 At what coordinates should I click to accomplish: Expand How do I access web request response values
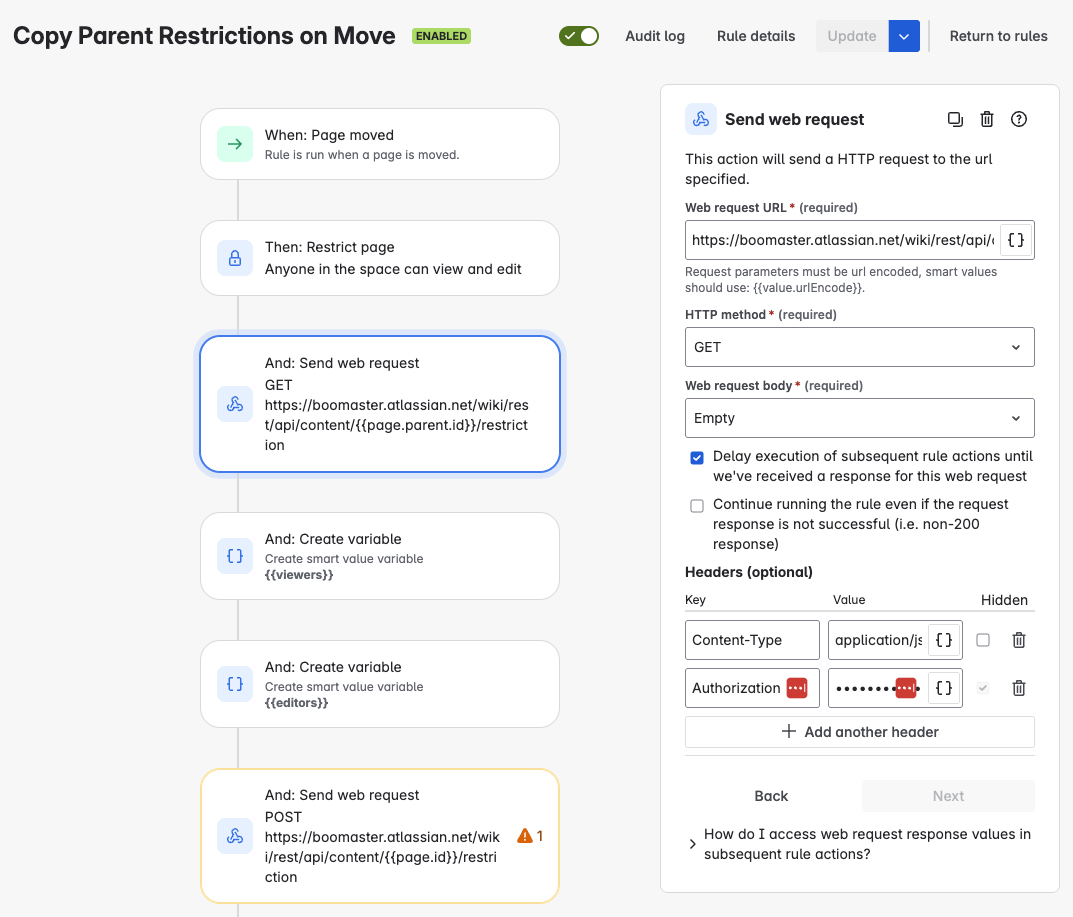point(861,844)
